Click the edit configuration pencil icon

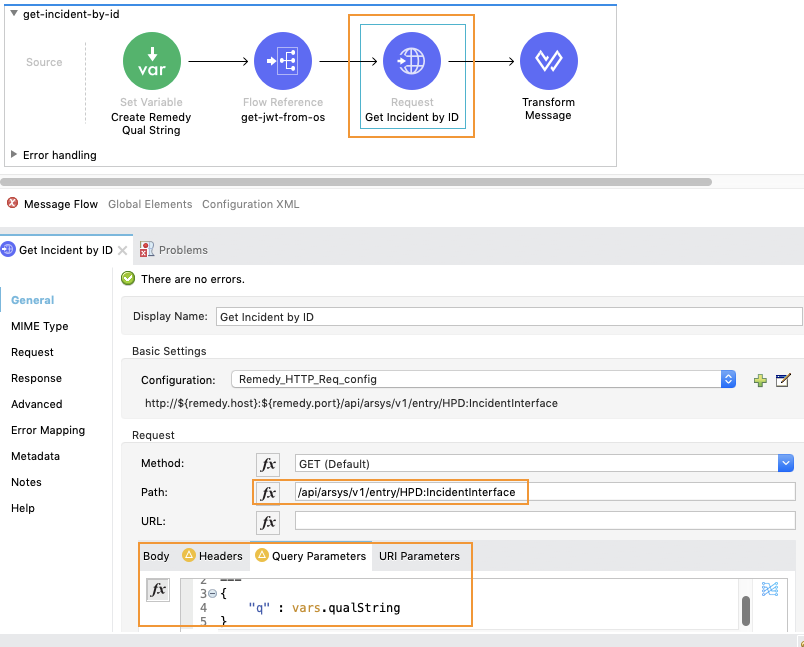point(783,380)
